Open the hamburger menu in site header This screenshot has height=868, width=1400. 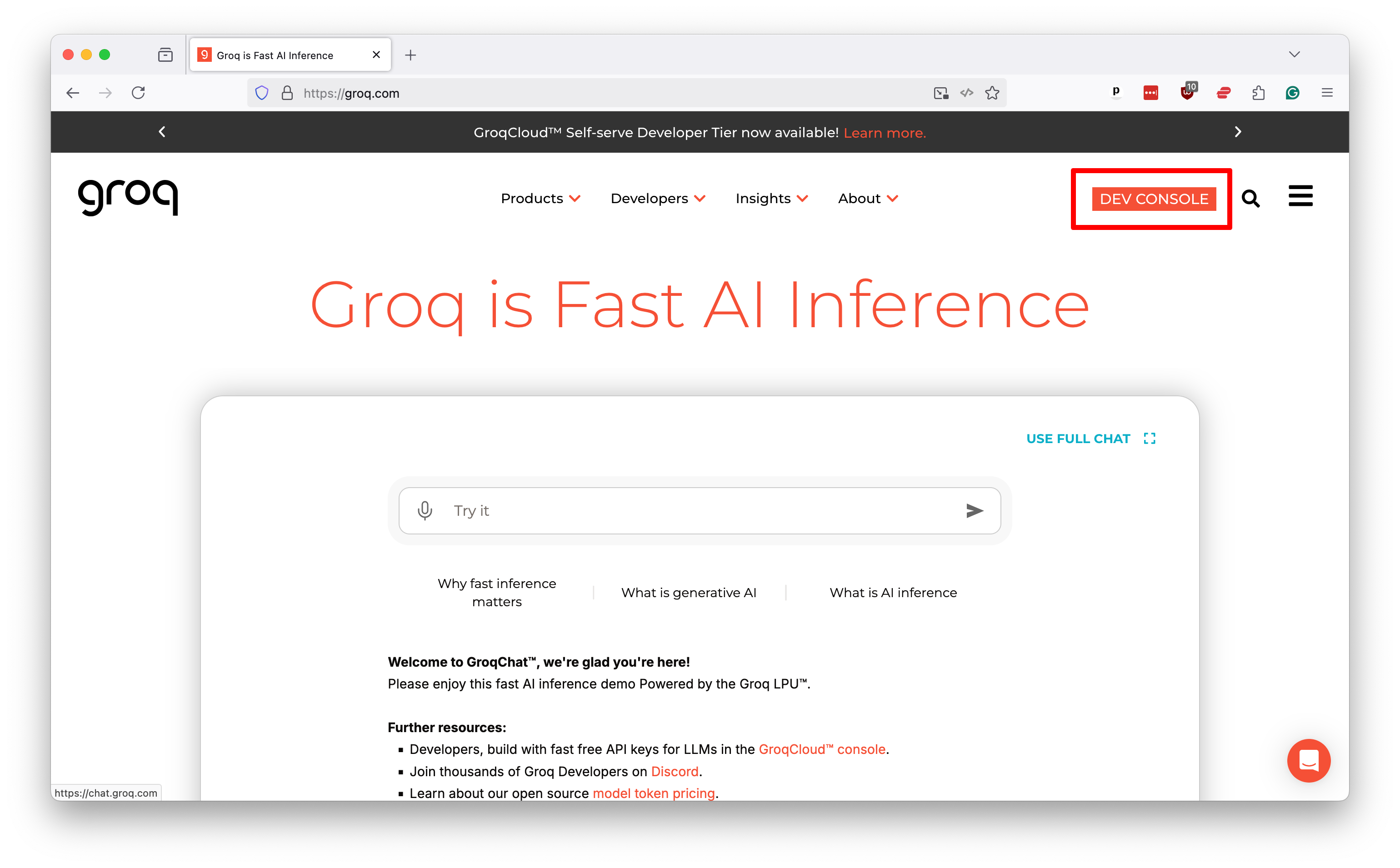1300,196
